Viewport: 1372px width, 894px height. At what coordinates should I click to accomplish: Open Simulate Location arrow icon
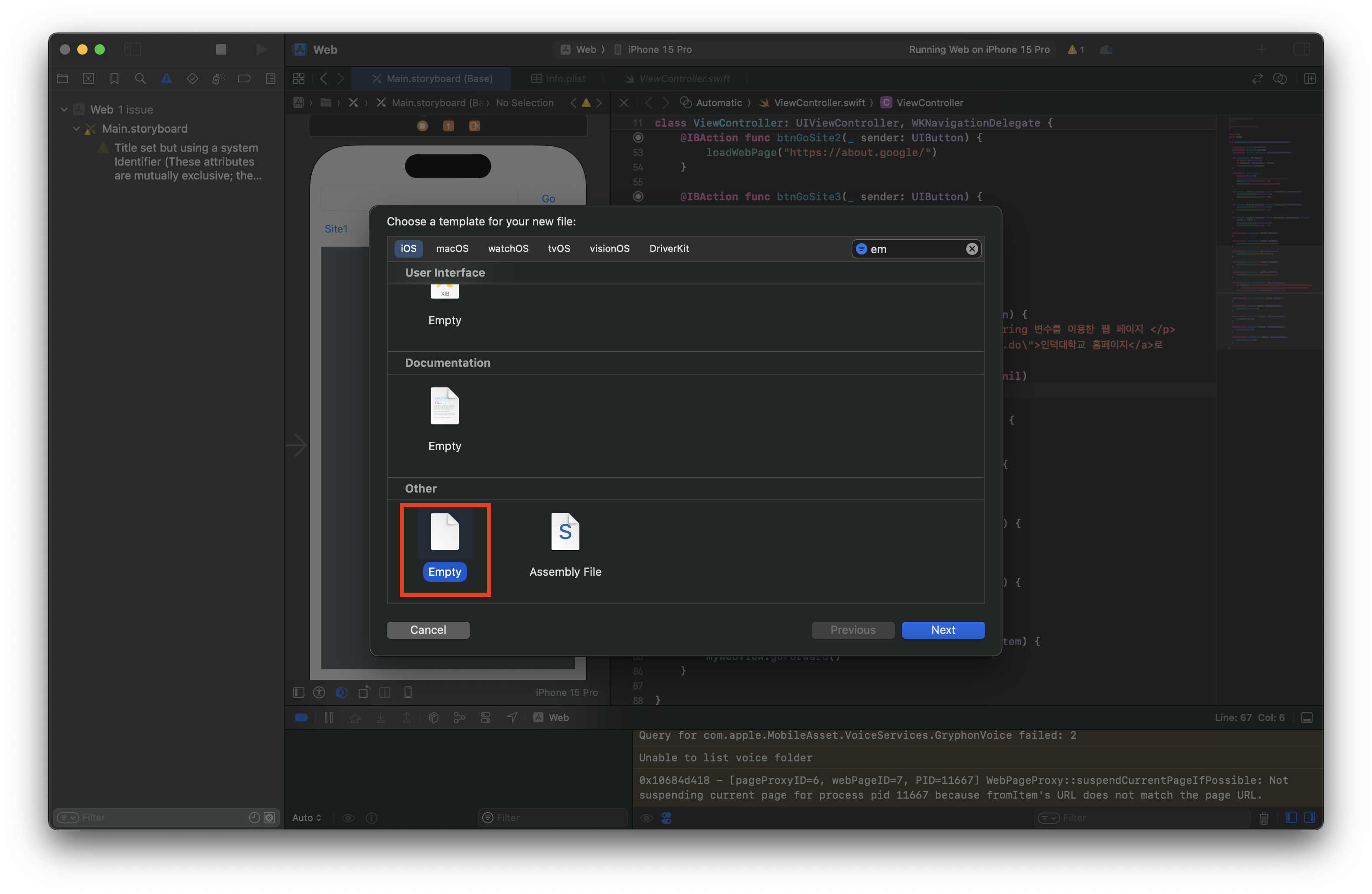pyautogui.click(x=511, y=718)
